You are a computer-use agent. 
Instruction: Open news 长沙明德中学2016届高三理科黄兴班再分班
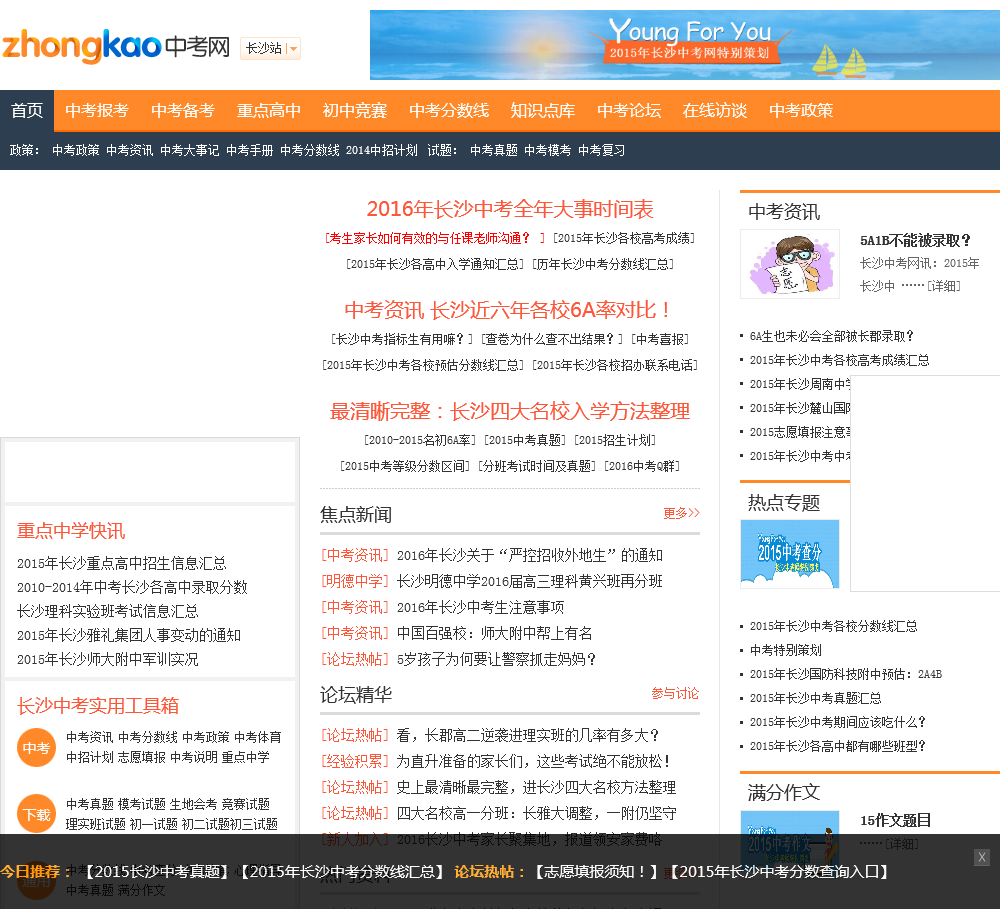pyautogui.click(x=529, y=581)
